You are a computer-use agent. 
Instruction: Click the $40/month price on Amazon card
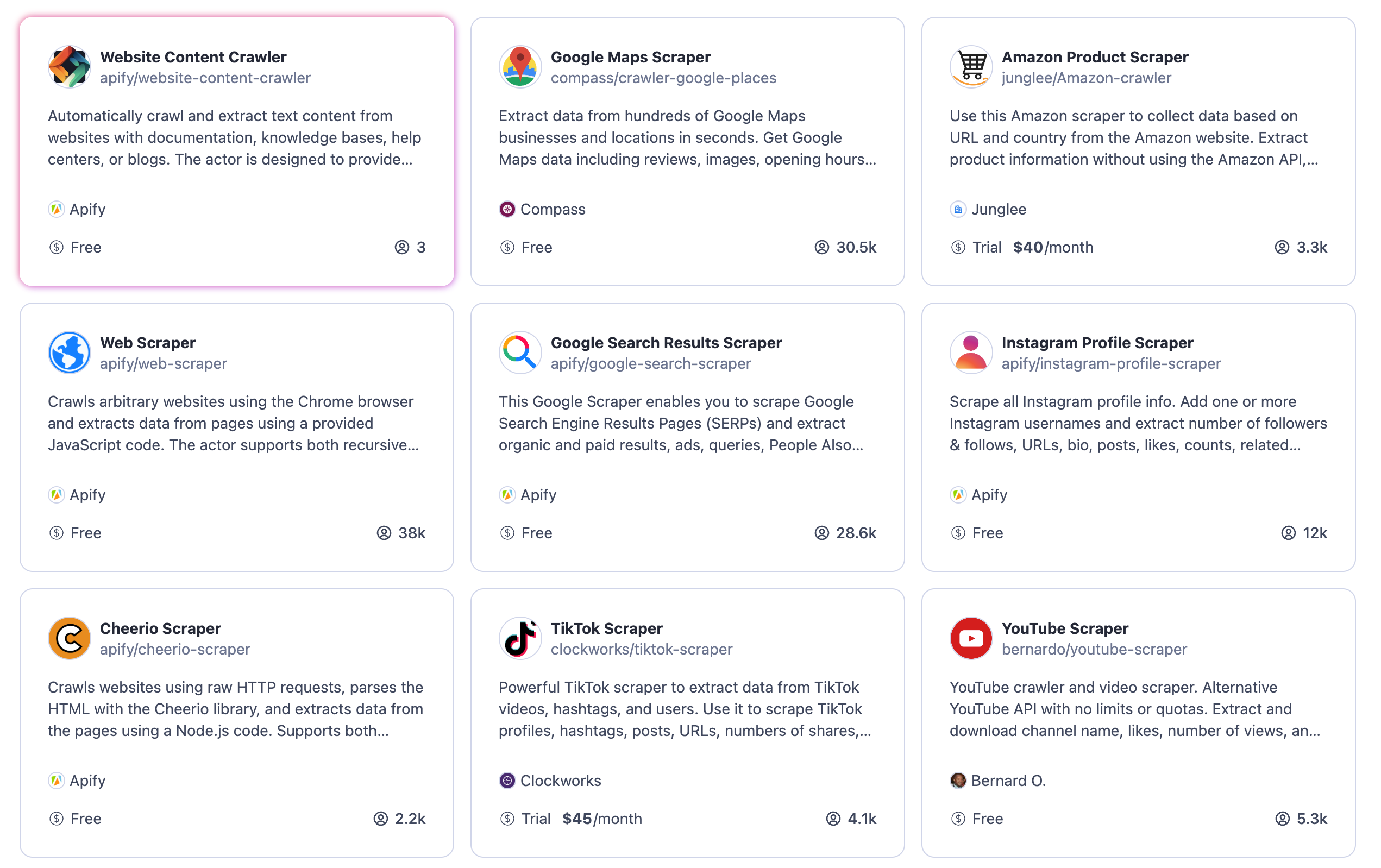(1053, 247)
